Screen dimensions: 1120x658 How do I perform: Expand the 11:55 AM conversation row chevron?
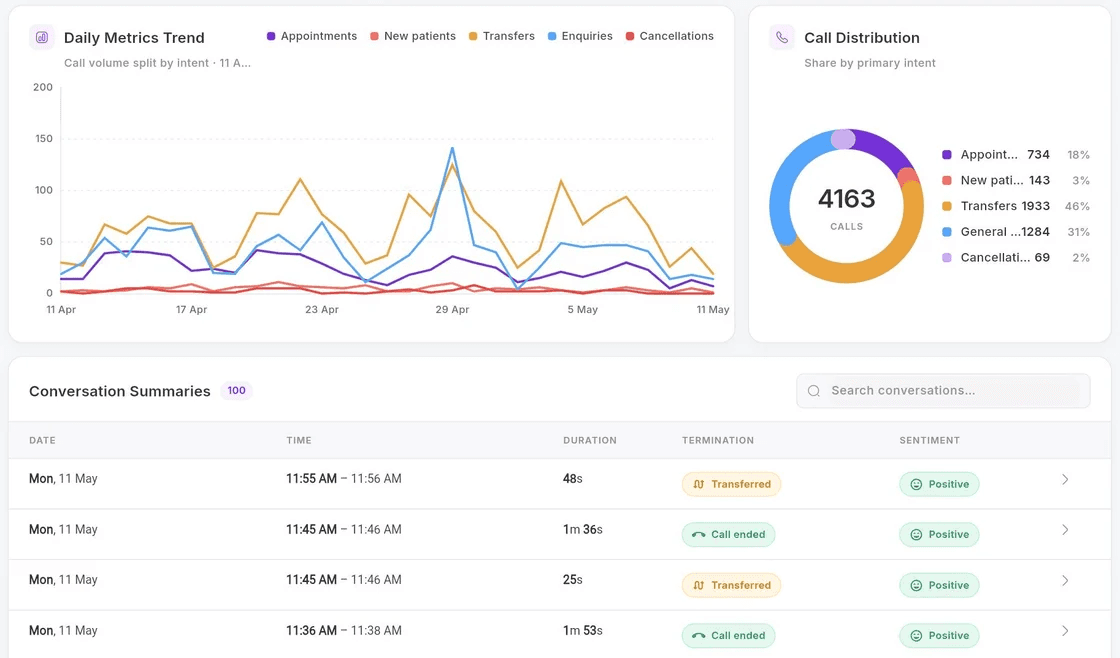point(1065,479)
